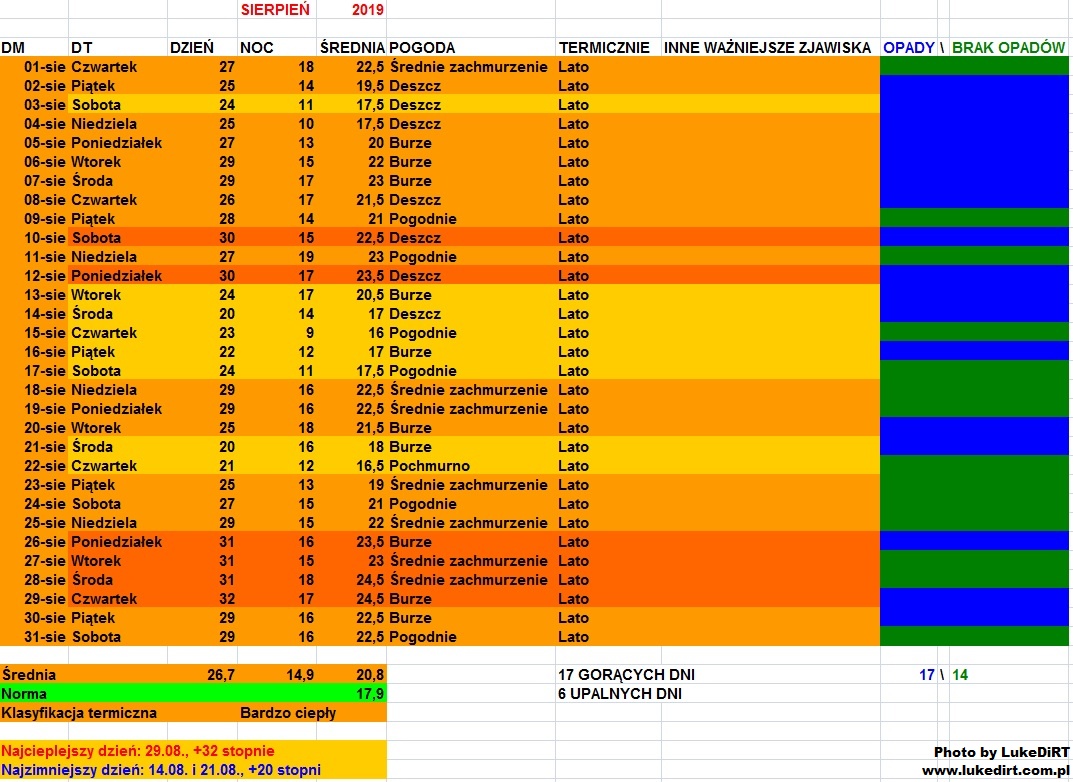
Task: Click the 2019 year cell
Action: 368,9
